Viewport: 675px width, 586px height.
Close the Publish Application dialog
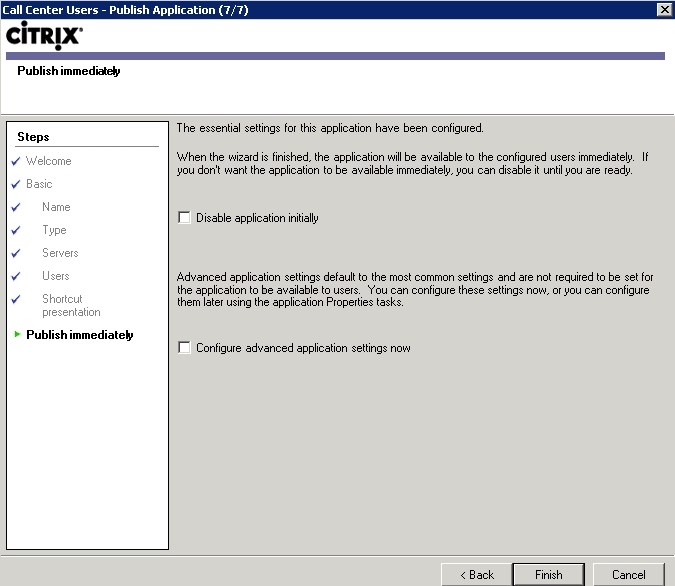coord(664,9)
